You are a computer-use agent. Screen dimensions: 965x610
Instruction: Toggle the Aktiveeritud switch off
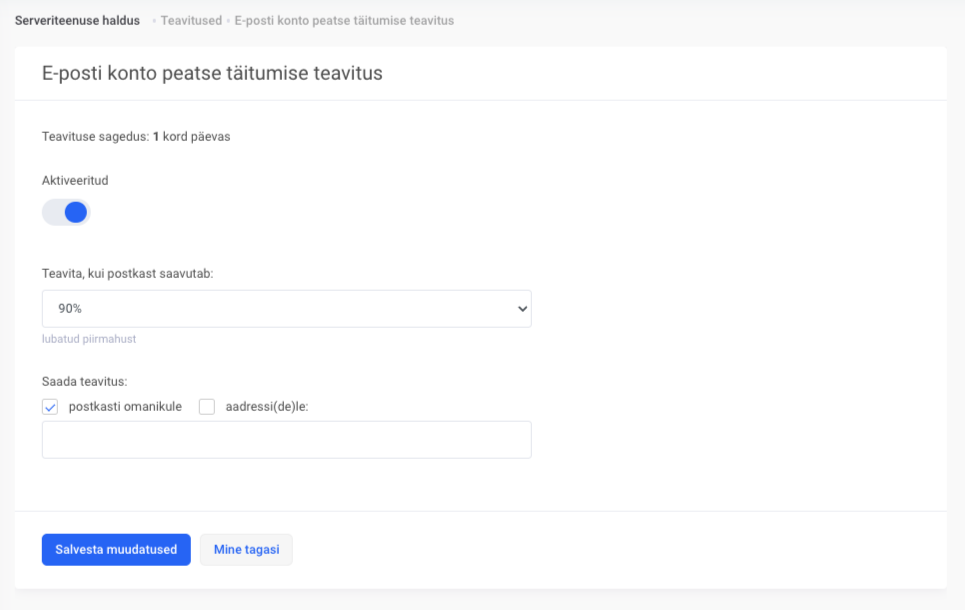pyautogui.click(x=66, y=212)
